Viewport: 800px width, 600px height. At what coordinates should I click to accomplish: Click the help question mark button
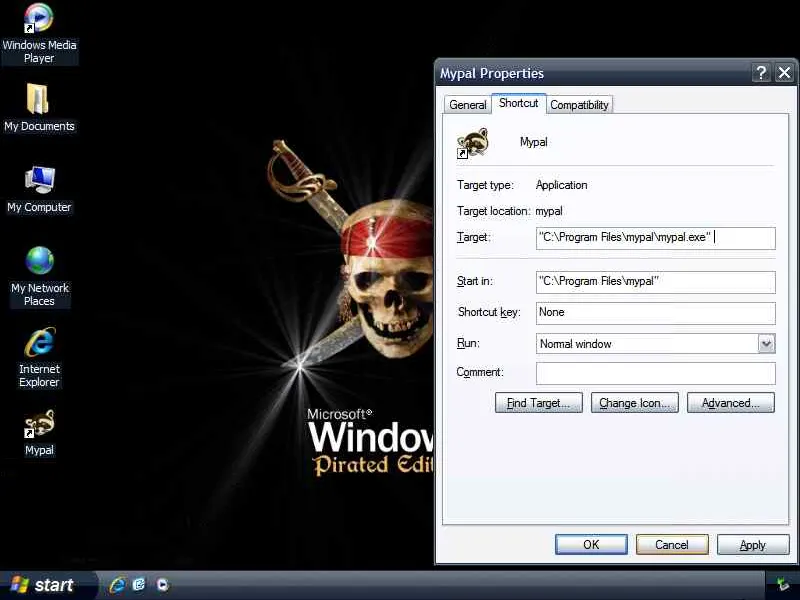point(761,73)
